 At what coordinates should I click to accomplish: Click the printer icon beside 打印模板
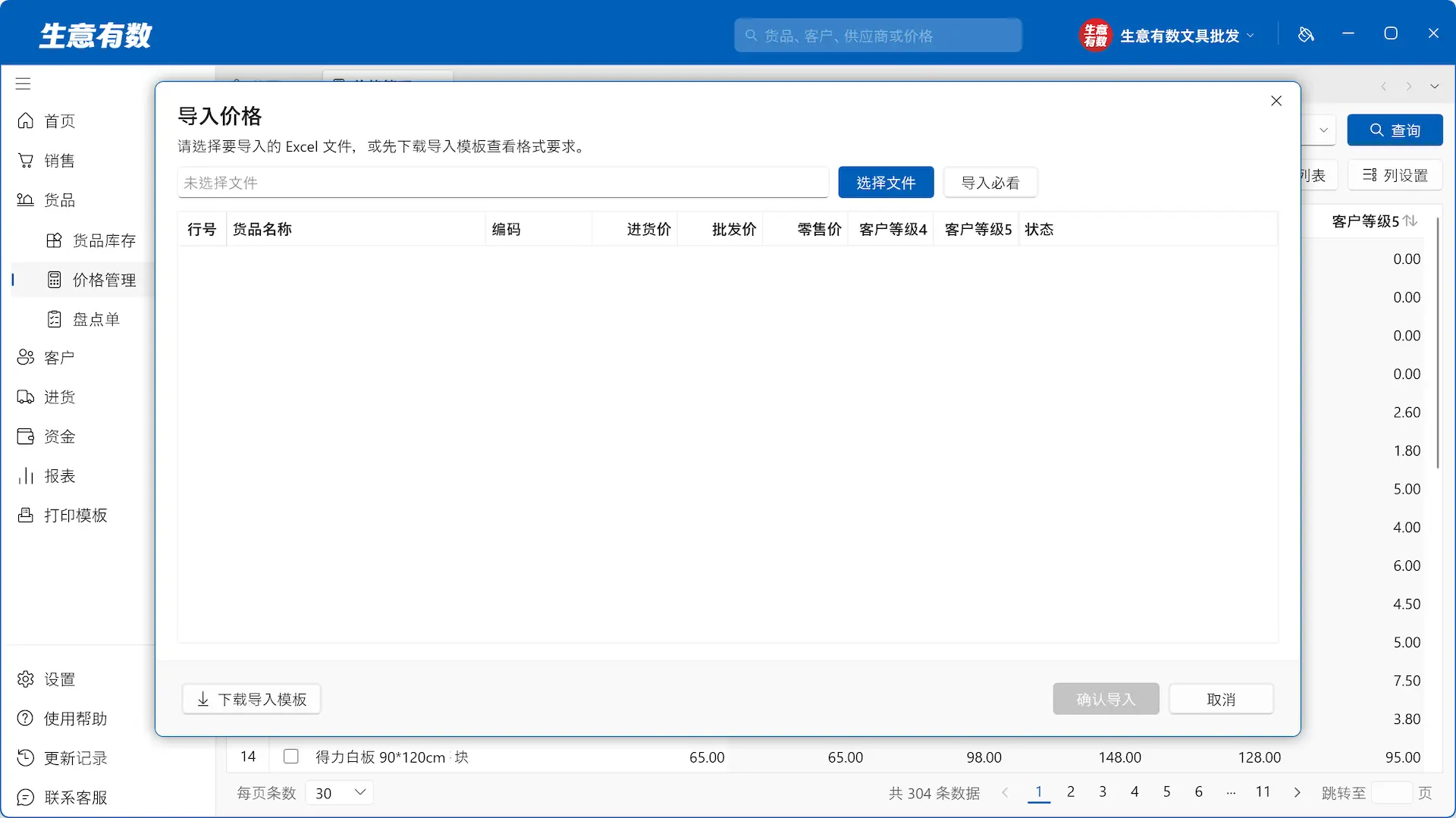click(26, 516)
